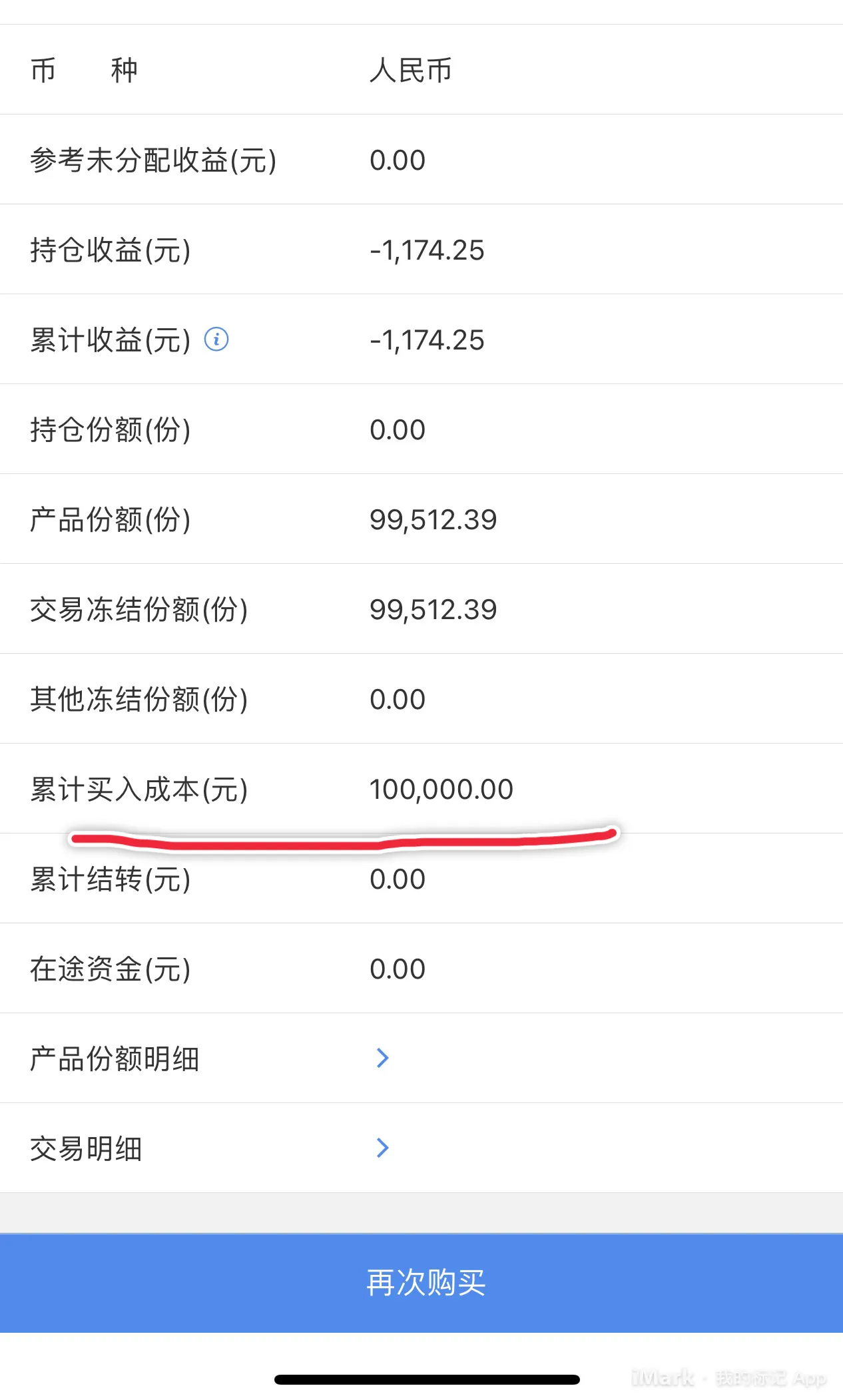The height and width of the screenshot is (1400, 843).
Task: Open 产品份额明细 via its chevron arrow
Action: point(382,1058)
